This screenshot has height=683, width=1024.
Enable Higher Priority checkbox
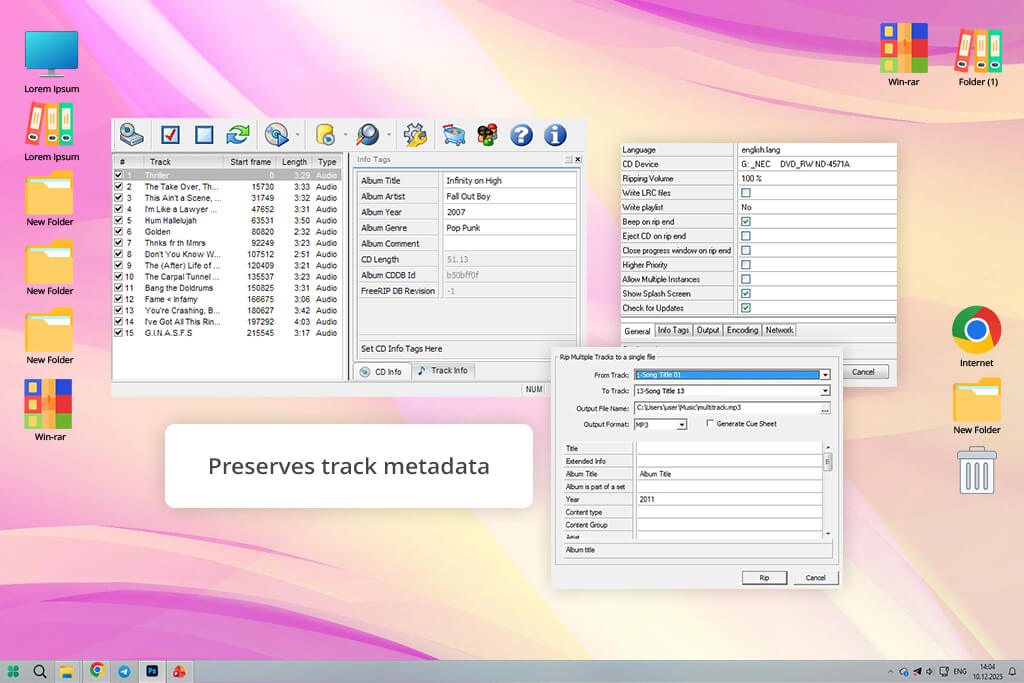click(746, 264)
